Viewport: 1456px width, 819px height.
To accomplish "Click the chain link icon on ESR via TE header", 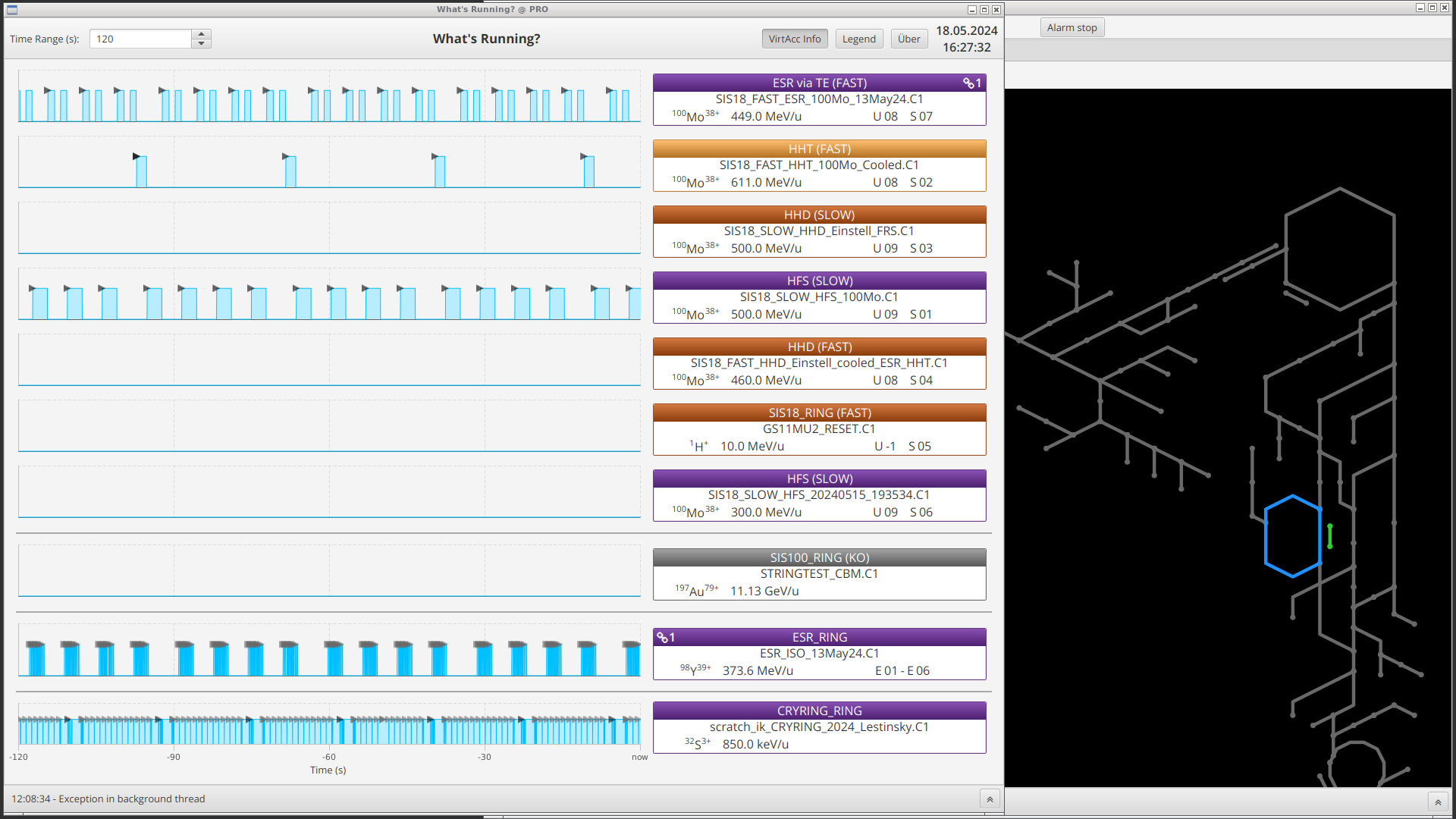I will [x=968, y=83].
